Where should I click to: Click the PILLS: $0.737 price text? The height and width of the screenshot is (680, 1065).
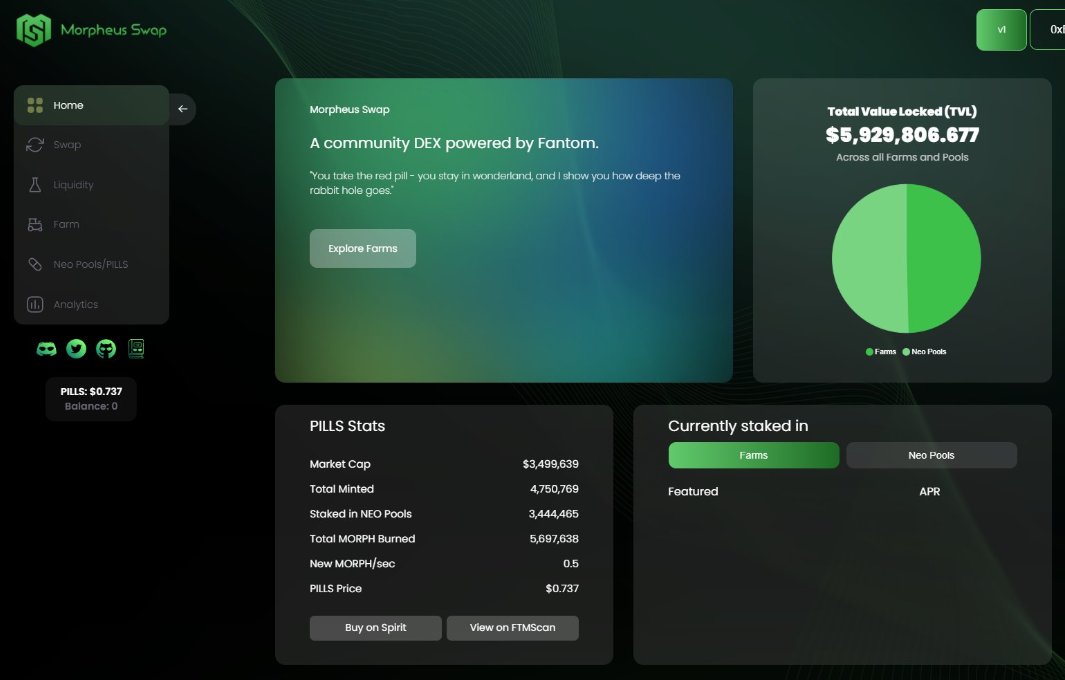[91, 391]
